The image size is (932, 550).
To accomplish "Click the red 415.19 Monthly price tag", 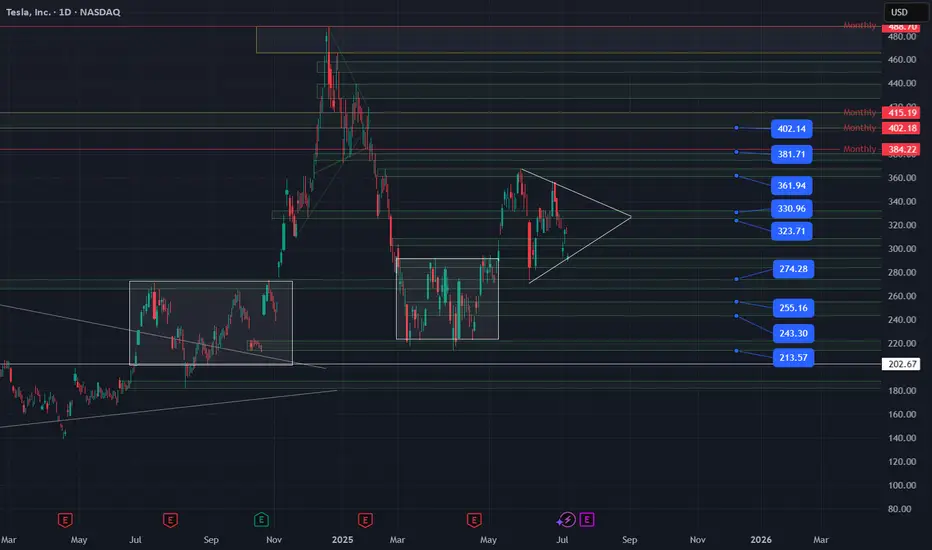I will [902, 112].
